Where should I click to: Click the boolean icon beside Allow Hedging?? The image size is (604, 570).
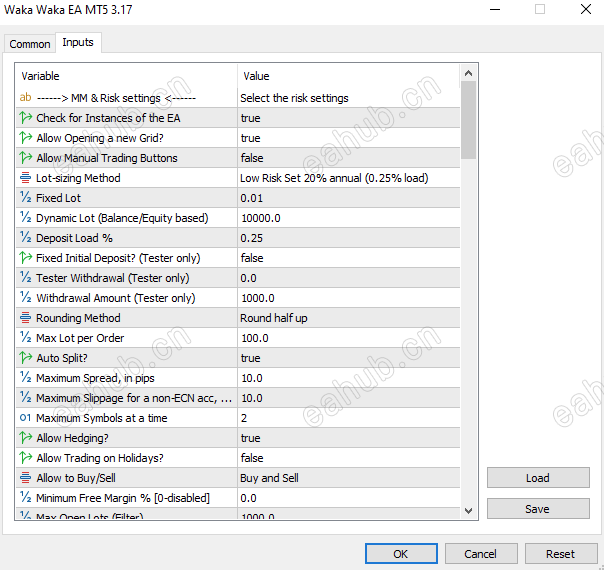(x=26, y=438)
